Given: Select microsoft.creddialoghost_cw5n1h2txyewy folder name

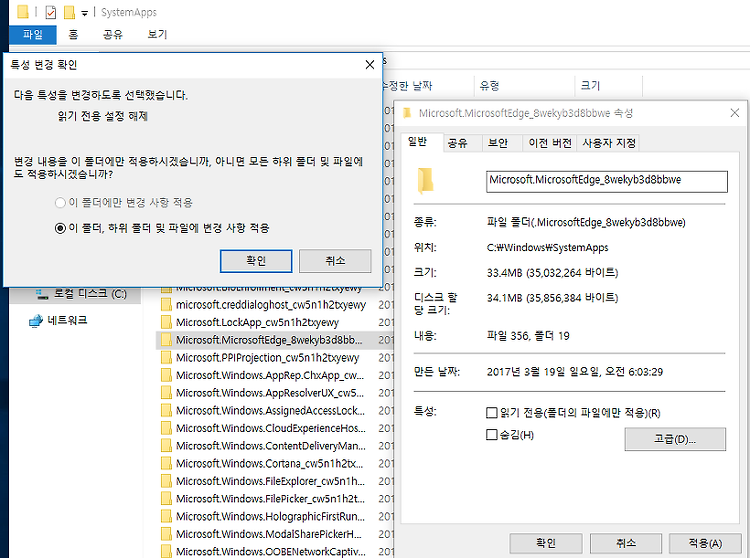Looking at the screenshot, I should click(271, 305).
